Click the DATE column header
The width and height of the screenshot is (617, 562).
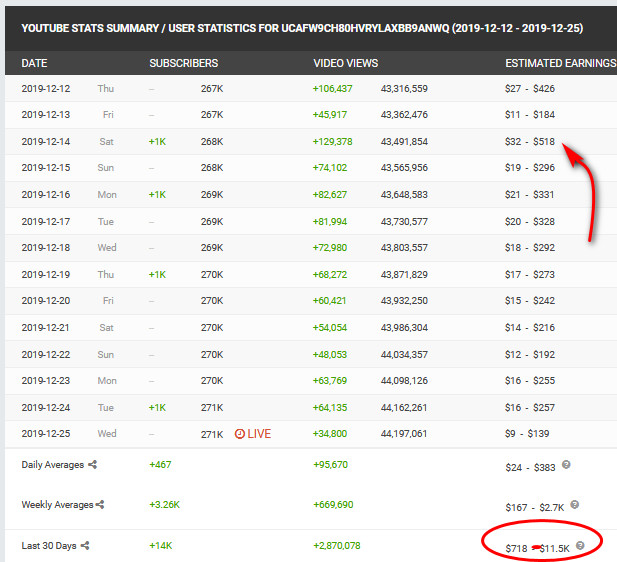coord(34,63)
